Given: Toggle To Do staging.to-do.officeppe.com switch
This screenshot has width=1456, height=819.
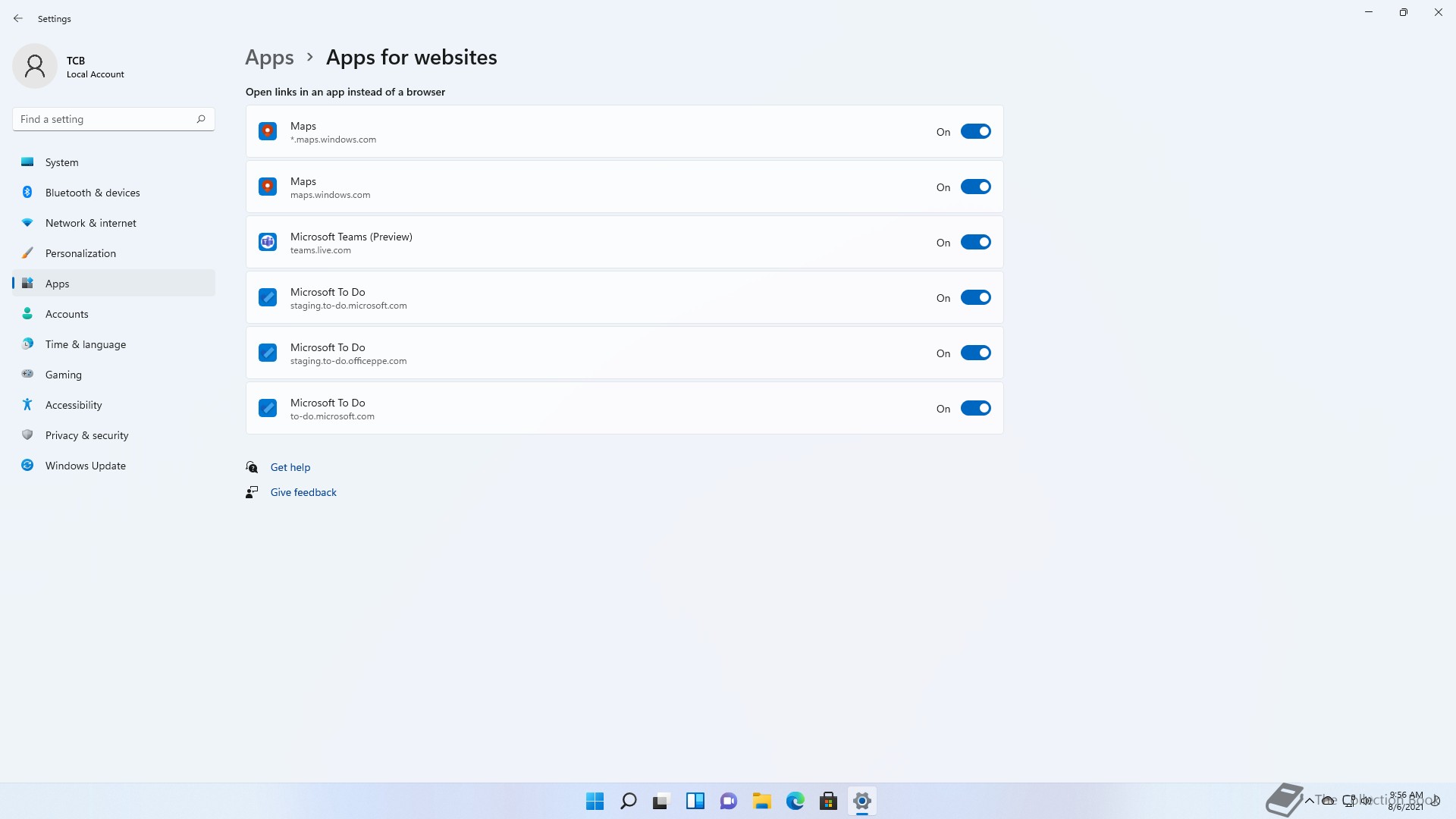Looking at the screenshot, I should coord(975,353).
